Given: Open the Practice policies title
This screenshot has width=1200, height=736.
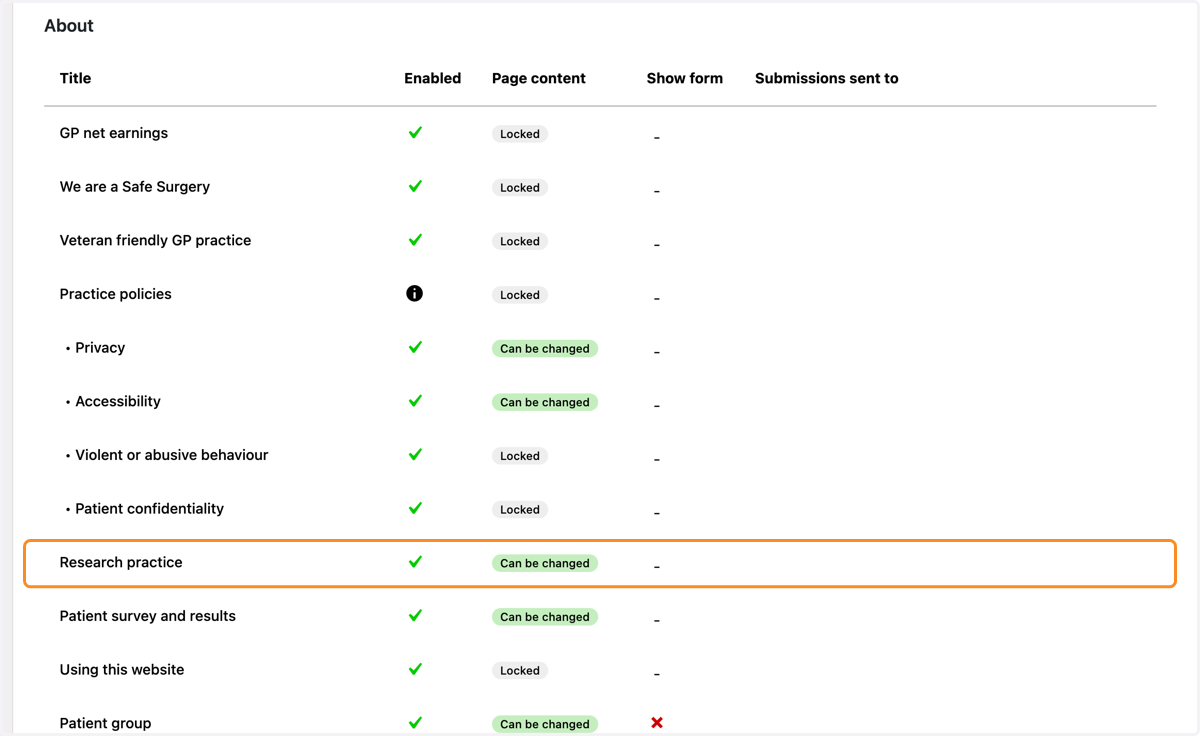Looking at the screenshot, I should coord(116,294).
